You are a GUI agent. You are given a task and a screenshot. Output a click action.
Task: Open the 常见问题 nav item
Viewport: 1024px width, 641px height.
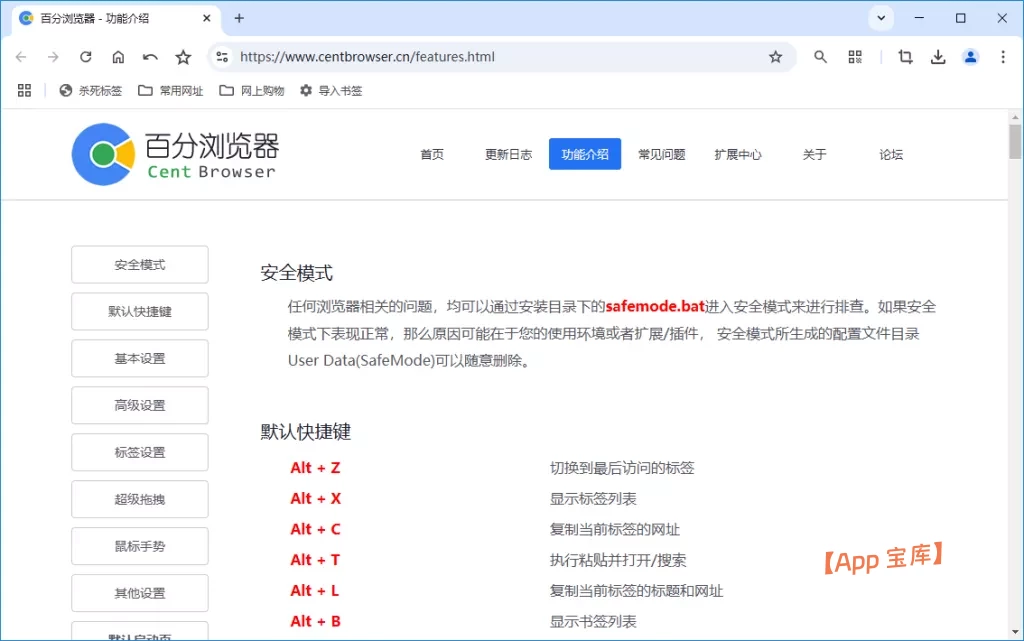(x=662, y=155)
